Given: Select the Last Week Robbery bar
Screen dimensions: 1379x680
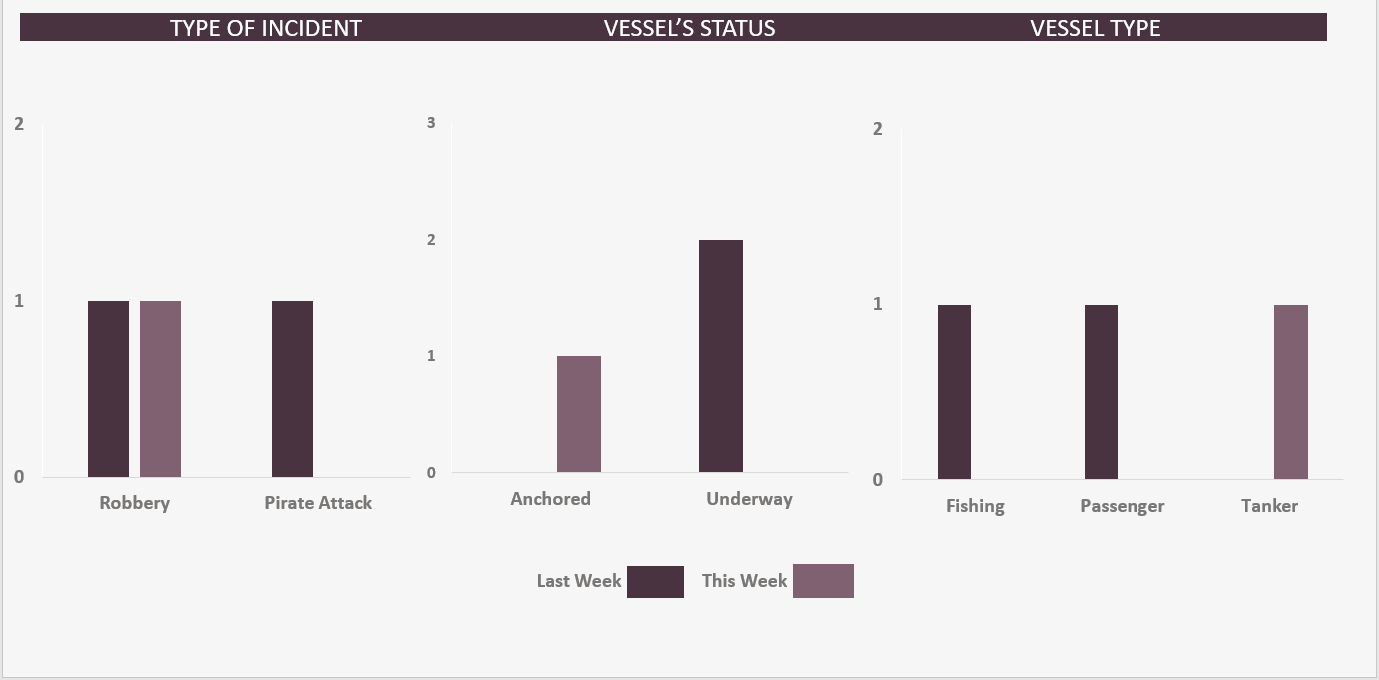Looking at the screenshot, I should (108, 389).
